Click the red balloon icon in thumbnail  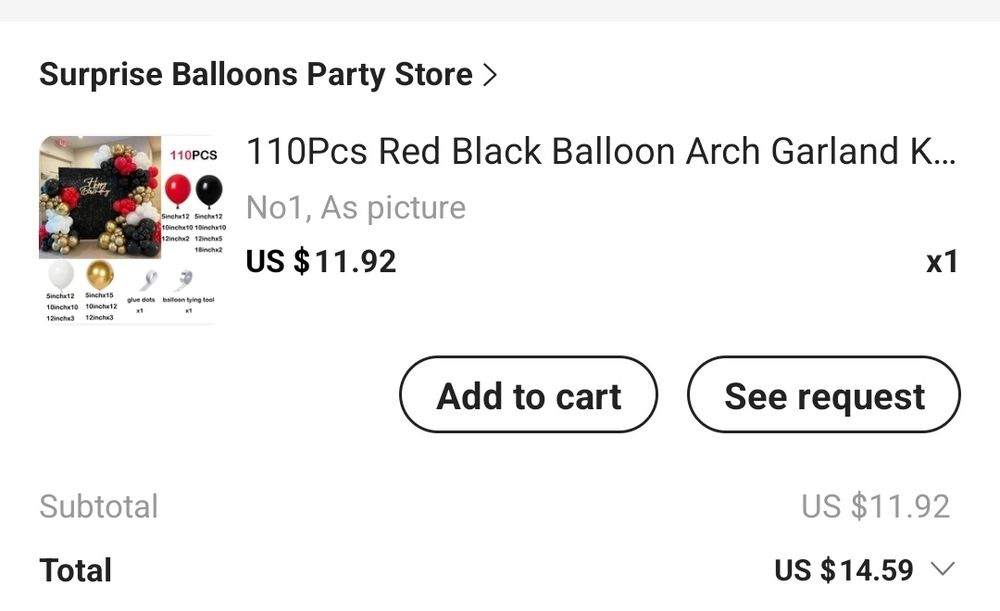[178, 190]
